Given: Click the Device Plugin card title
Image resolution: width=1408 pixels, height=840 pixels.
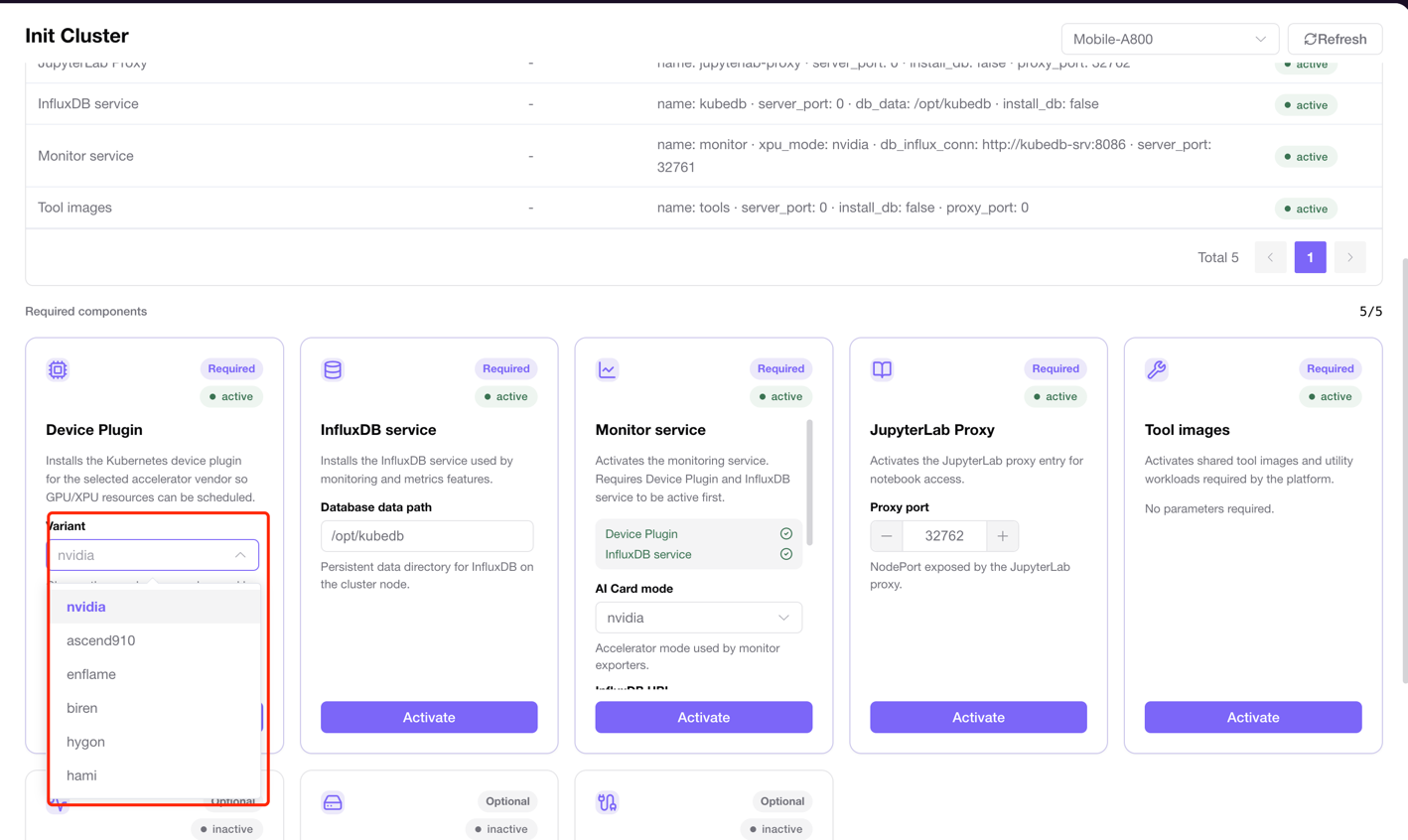Looking at the screenshot, I should click(94, 430).
